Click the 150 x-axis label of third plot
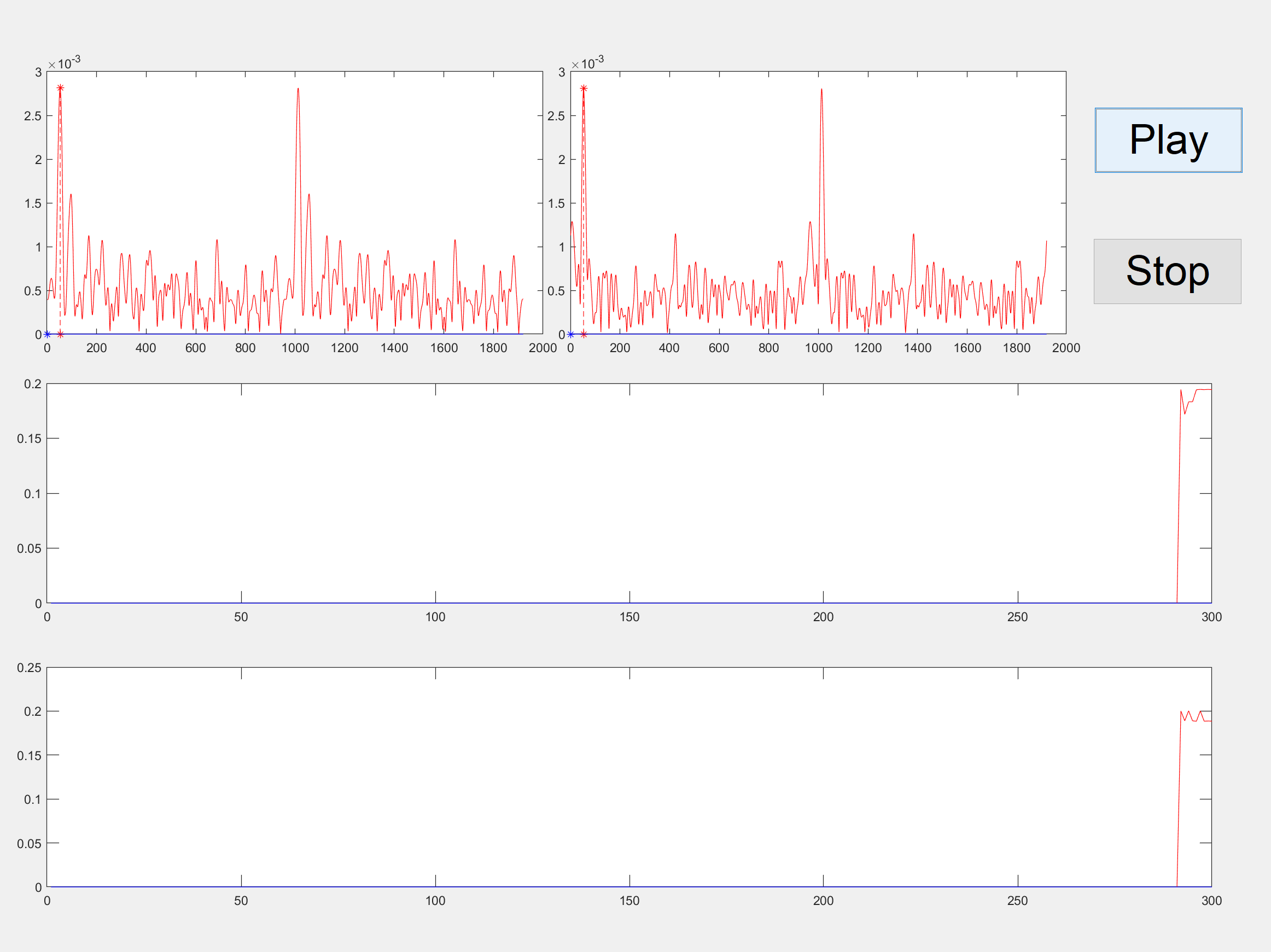Image resolution: width=1271 pixels, height=952 pixels. click(629, 617)
